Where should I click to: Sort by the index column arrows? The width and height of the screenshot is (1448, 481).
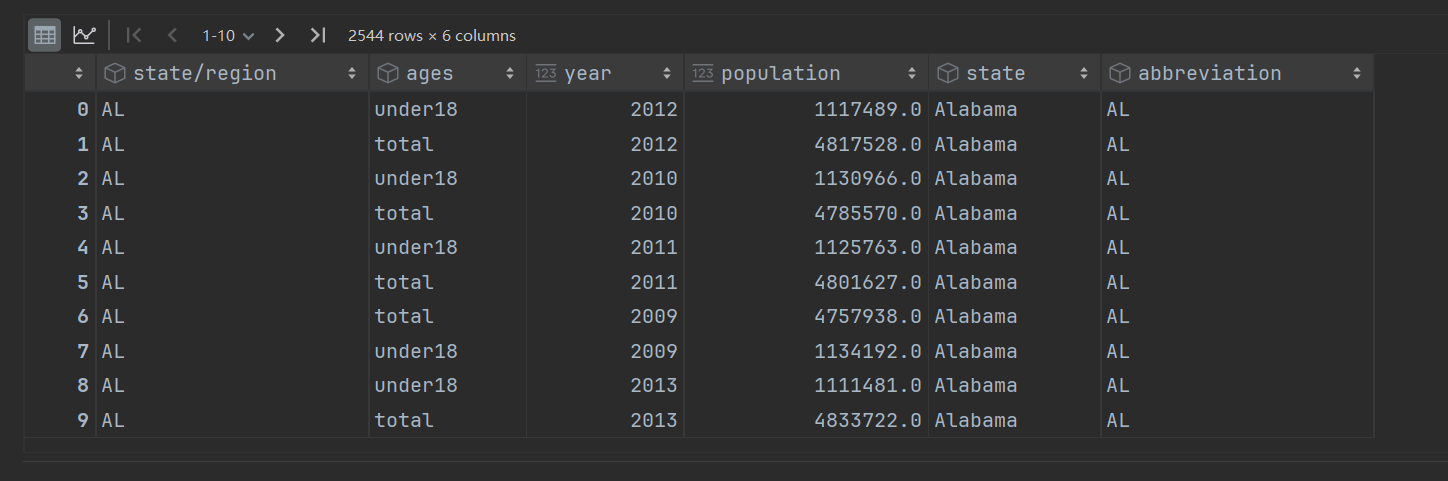click(79, 73)
